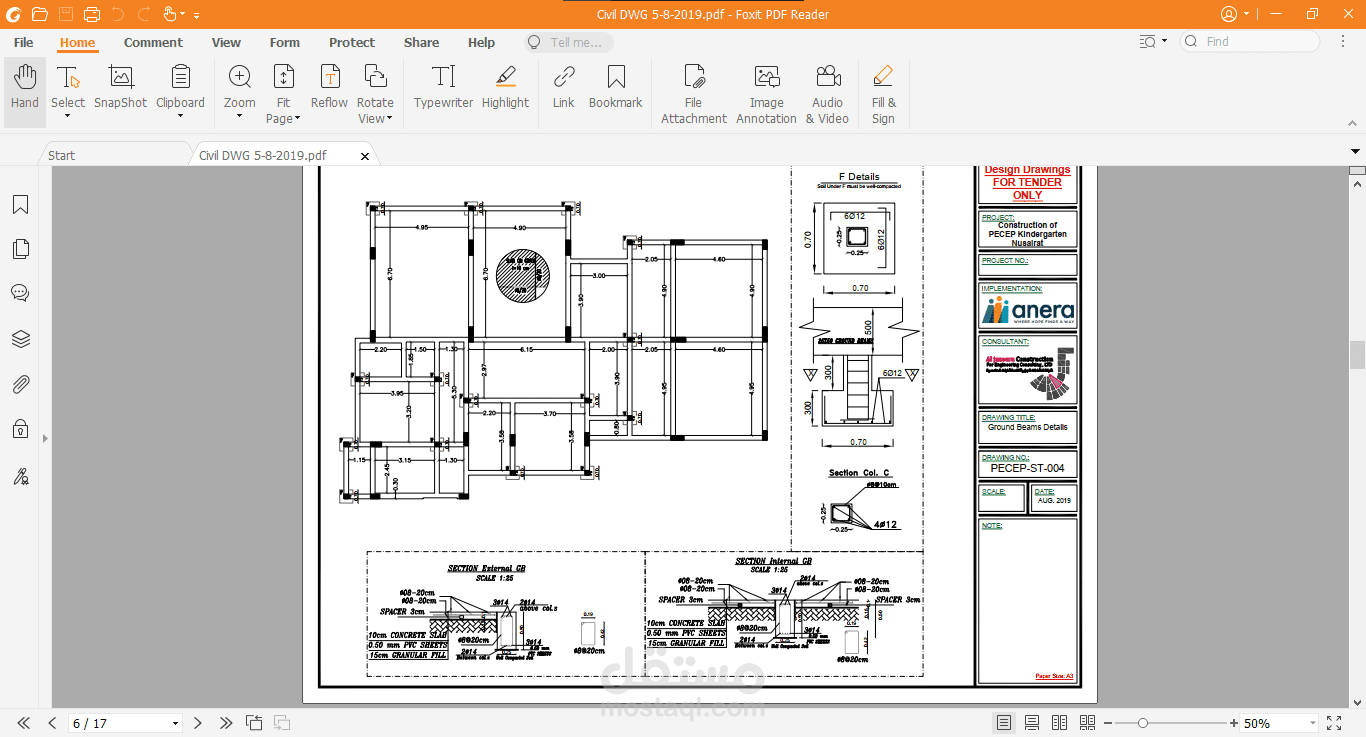The image size is (1366, 737).
Task: Expand the Zoom tool dropdown
Action: 239,118
